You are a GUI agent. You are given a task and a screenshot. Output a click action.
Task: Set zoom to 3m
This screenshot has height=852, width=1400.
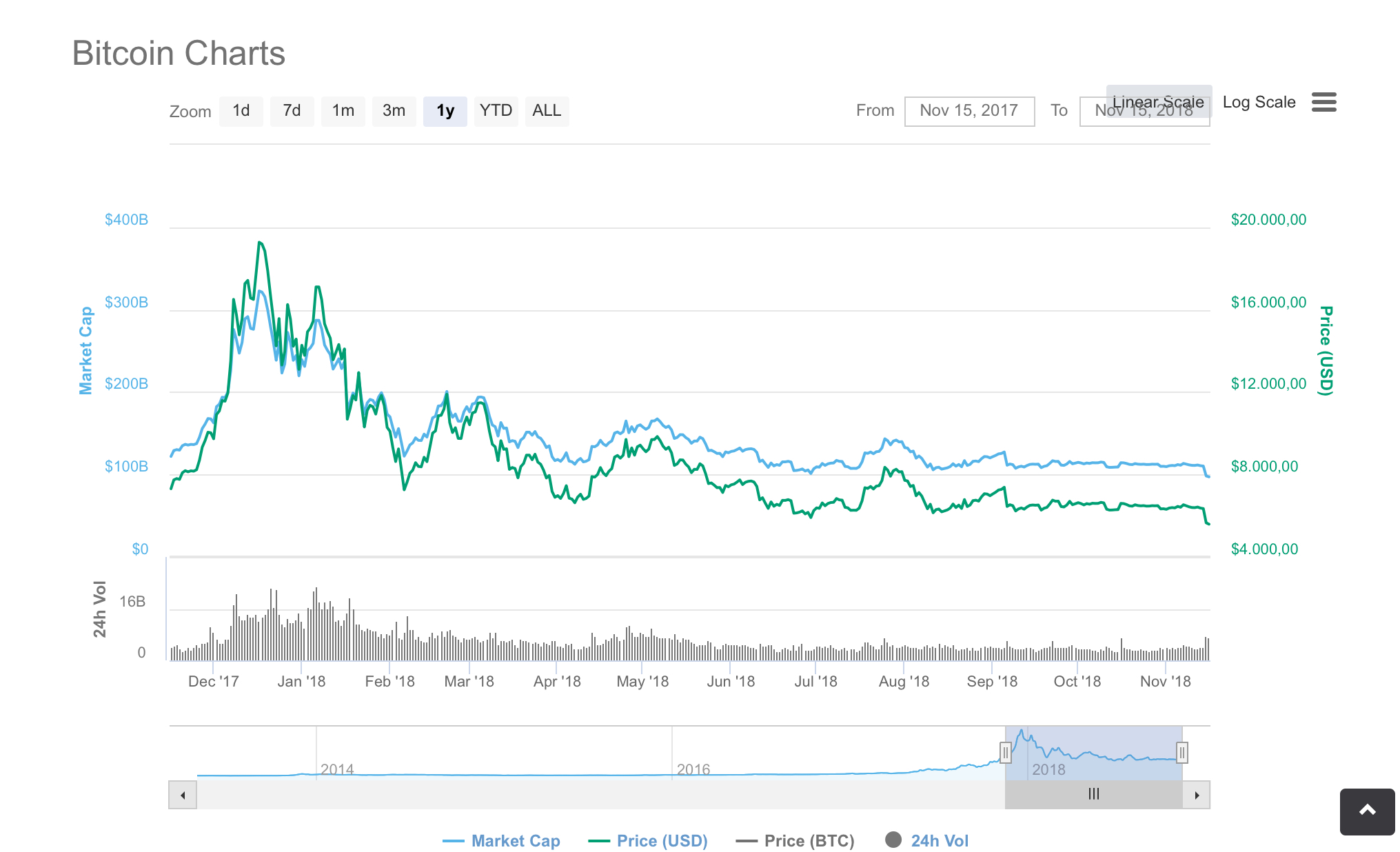pyautogui.click(x=394, y=111)
